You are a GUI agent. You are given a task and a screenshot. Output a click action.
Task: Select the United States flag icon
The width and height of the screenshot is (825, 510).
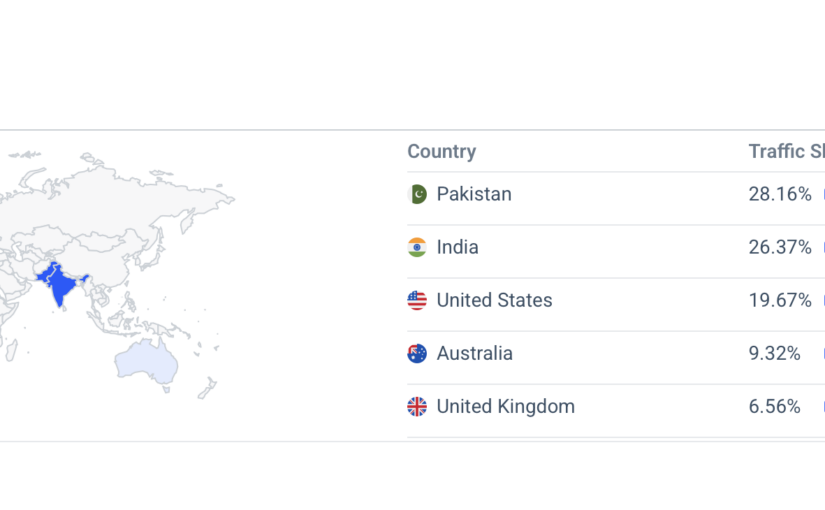click(x=417, y=300)
